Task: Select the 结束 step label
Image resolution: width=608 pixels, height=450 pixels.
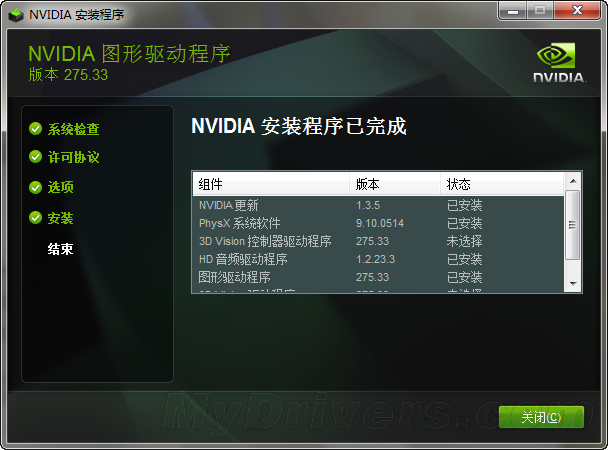Action: (x=60, y=249)
